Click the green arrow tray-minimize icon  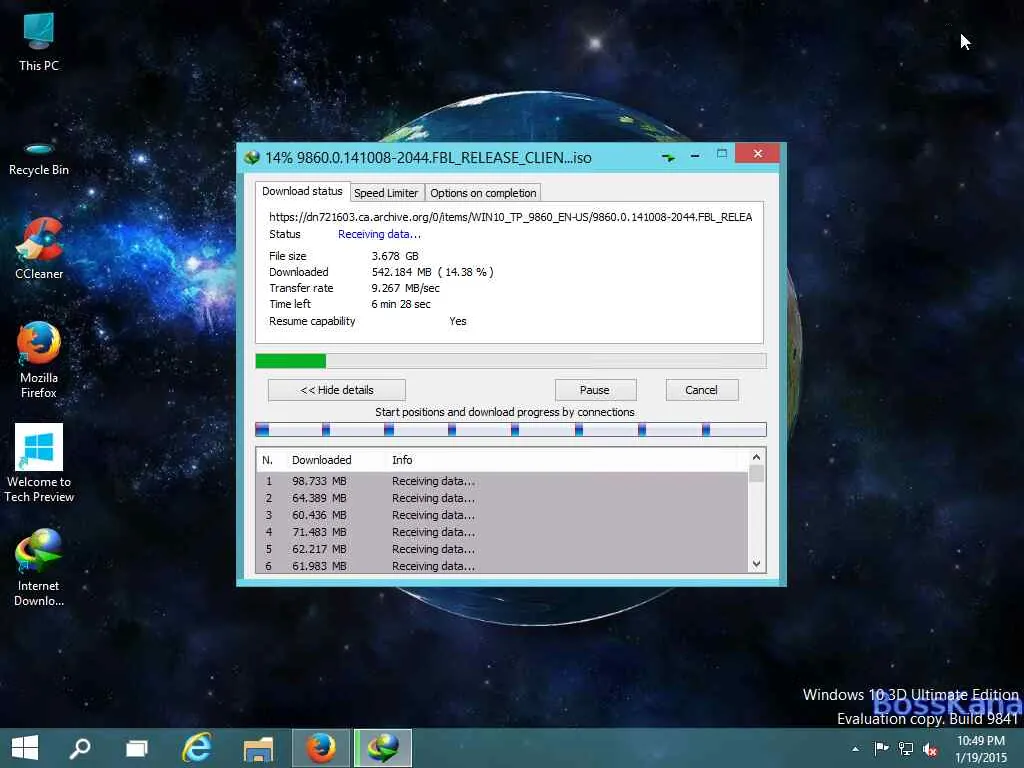click(x=668, y=157)
